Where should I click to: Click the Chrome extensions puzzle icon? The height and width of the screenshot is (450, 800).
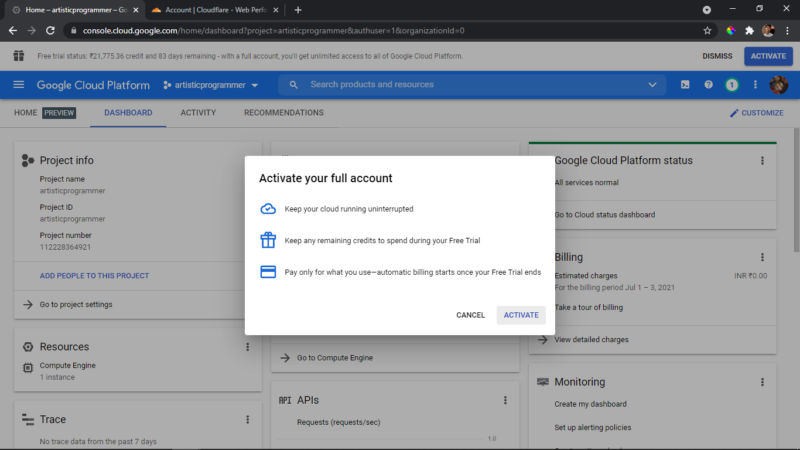pyautogui.click(x=749, y=31)
